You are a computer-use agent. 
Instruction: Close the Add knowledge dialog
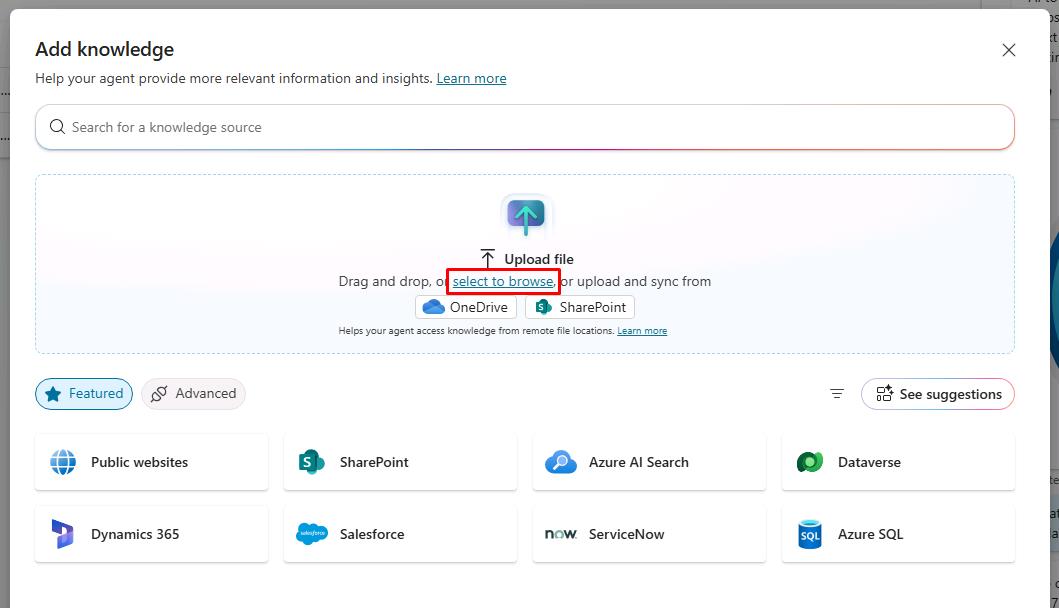(x=1008, y=50)
